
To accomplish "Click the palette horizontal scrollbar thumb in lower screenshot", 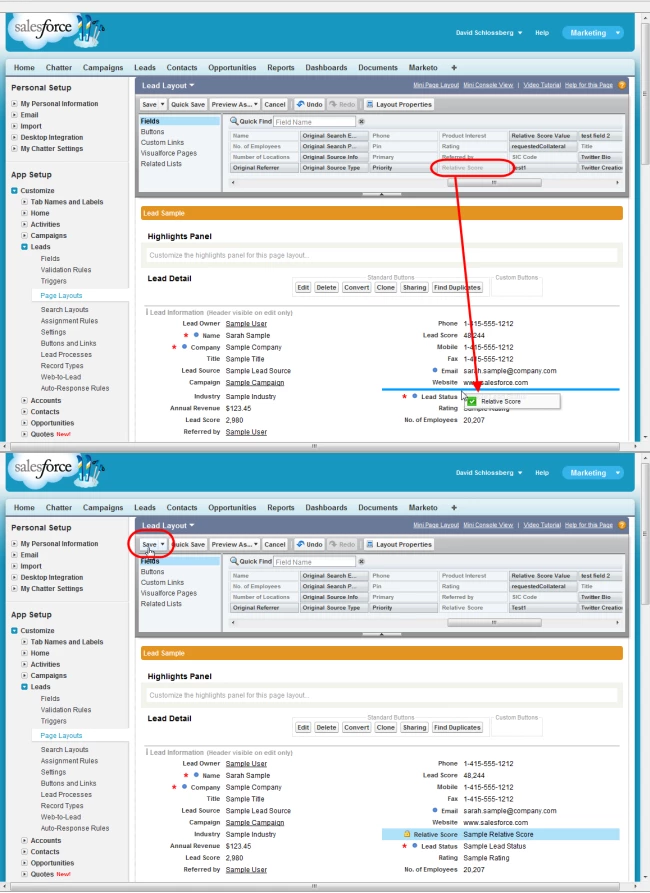I will click(494, 623).
